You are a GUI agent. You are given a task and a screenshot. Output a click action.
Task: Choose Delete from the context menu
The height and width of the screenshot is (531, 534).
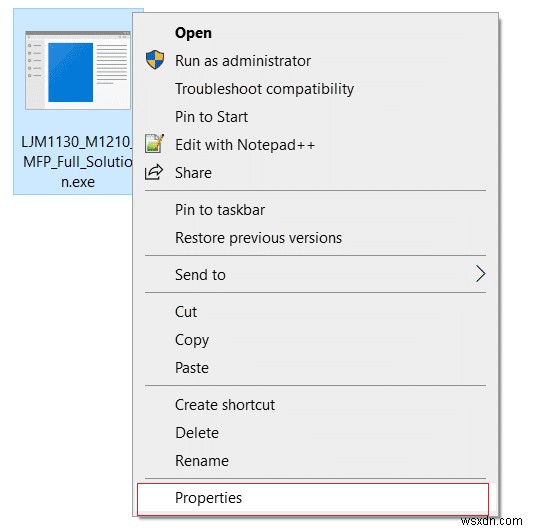coord(197,433)
